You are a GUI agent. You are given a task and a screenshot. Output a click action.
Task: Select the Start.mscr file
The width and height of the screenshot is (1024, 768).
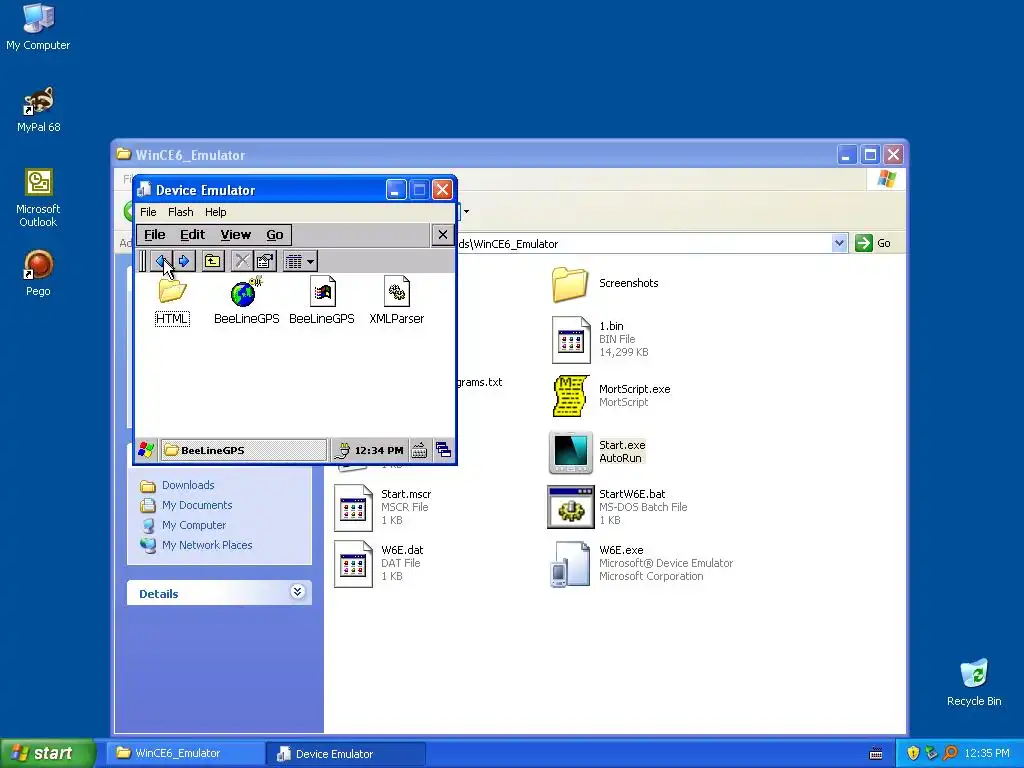point(383,507)
